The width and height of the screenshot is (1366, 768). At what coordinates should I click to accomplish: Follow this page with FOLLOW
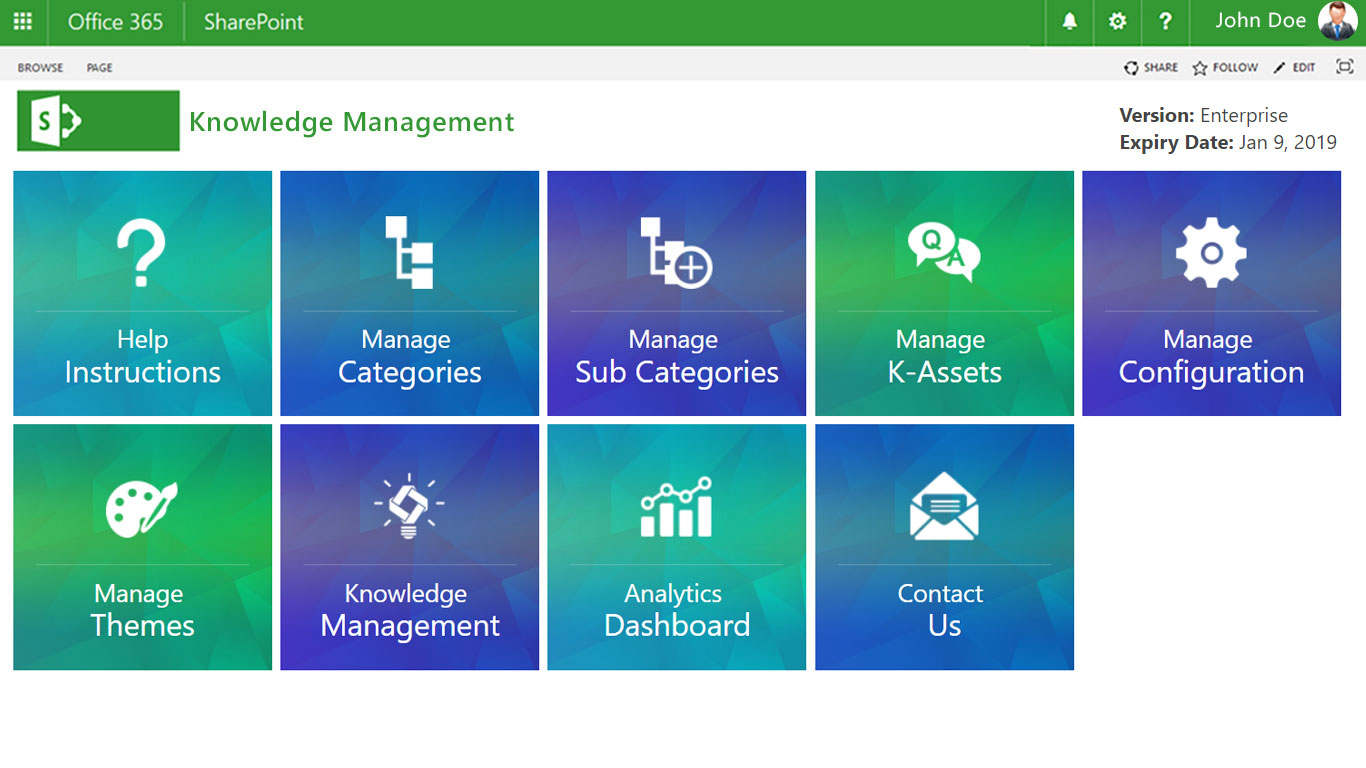[1224, 67]
